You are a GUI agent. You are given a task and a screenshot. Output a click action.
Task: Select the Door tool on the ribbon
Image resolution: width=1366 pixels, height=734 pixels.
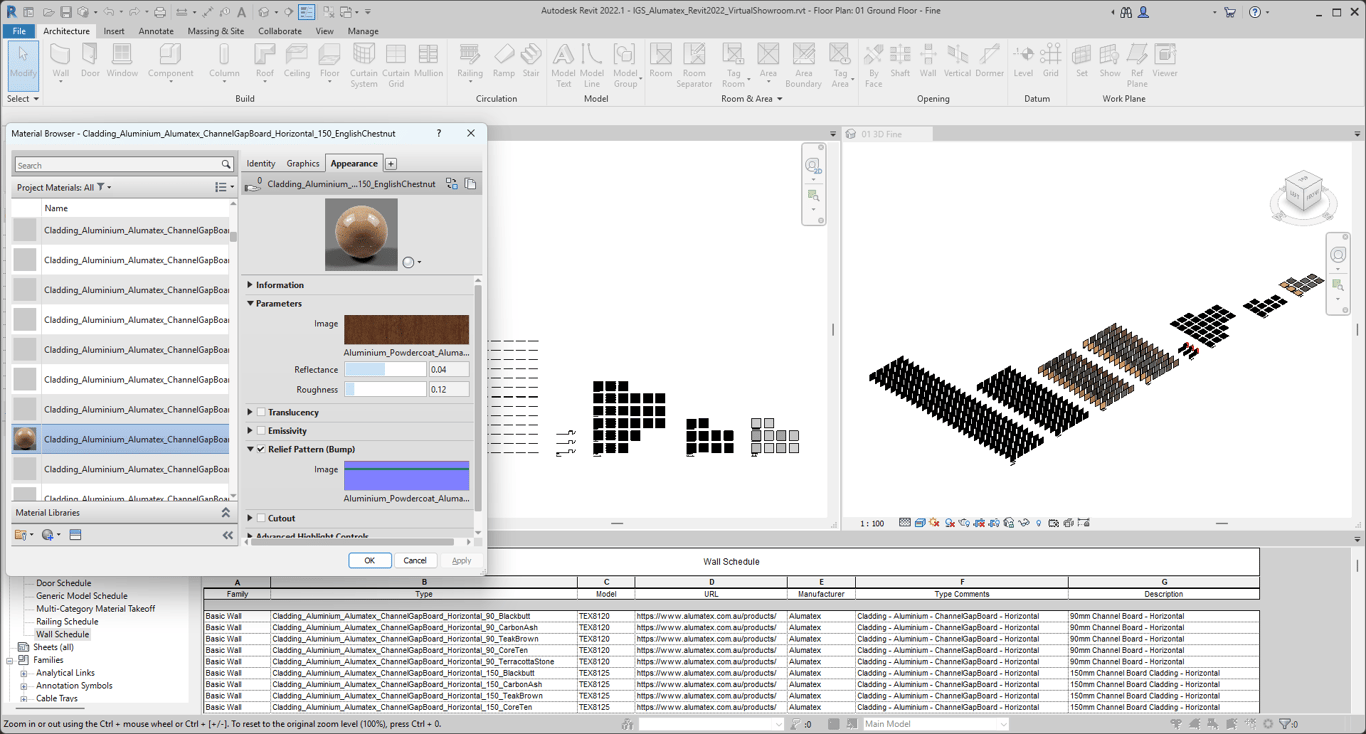pos(89,60)
